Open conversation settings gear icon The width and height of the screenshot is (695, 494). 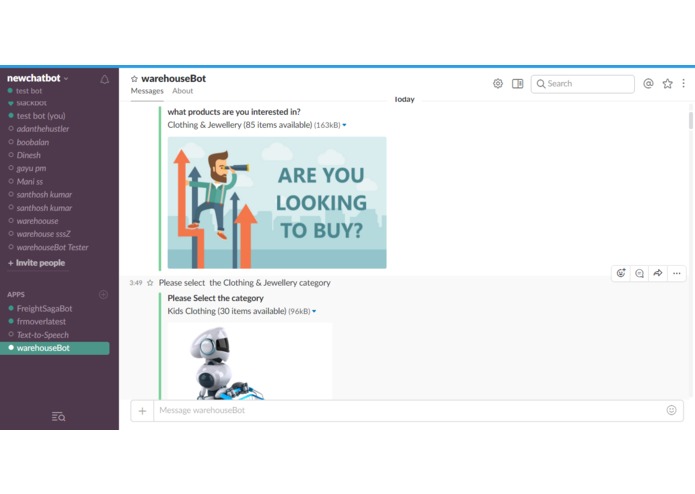498,83
